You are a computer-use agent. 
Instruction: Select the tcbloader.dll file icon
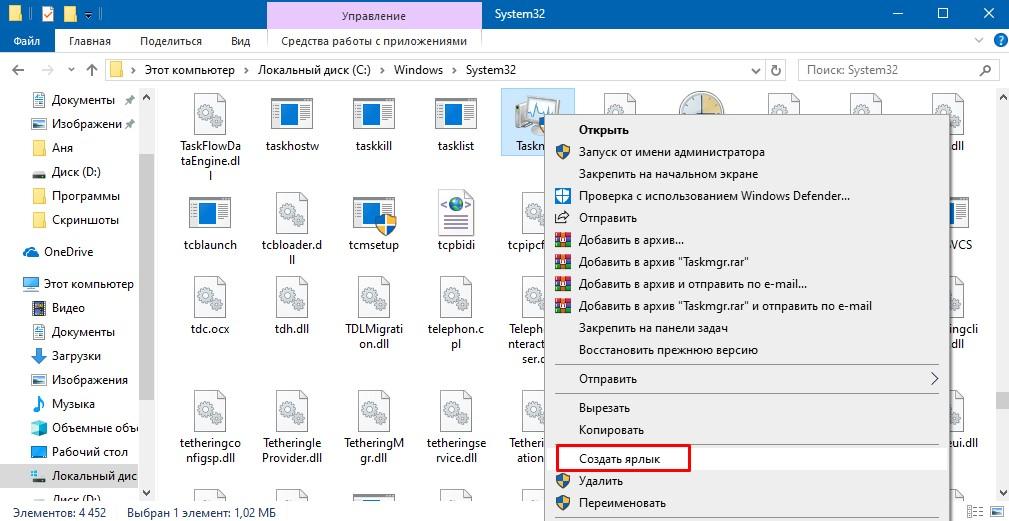point(292,213)
